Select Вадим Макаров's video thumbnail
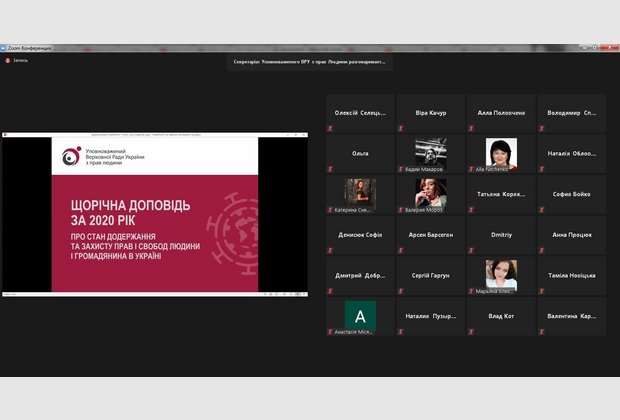This screenshot has width=620, height=420. [431, 151]
